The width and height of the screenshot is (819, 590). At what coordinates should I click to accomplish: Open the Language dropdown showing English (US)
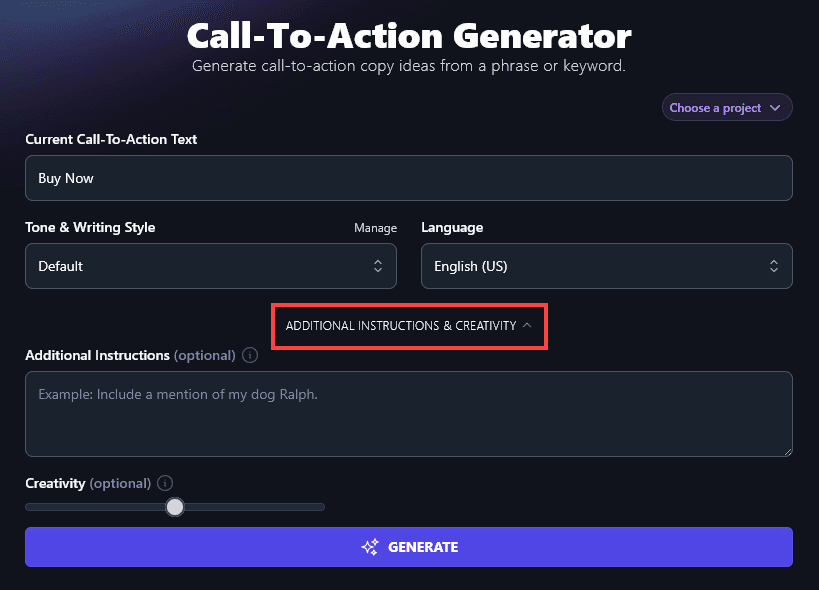[x=606, y=266]
